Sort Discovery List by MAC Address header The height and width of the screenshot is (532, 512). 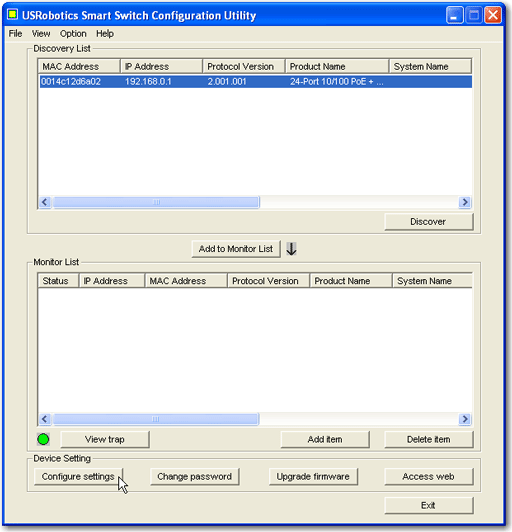(79, 66)
